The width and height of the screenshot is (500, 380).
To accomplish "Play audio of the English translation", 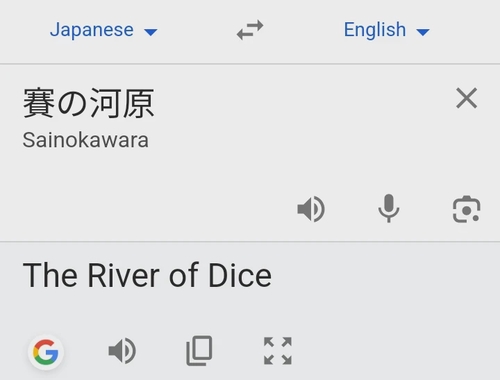I will 122,351.
